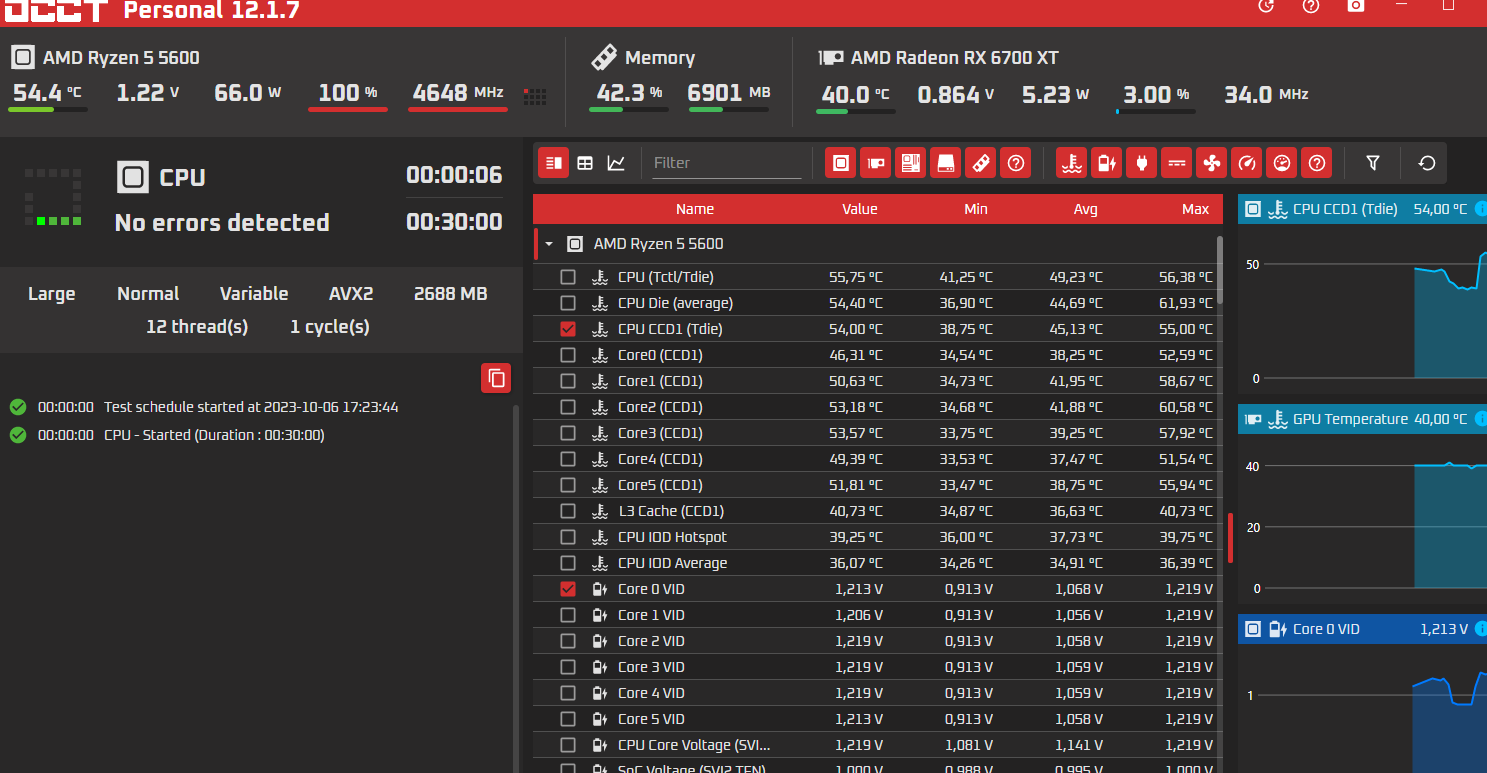Sort by the Value column header

(x=859, y=209)
